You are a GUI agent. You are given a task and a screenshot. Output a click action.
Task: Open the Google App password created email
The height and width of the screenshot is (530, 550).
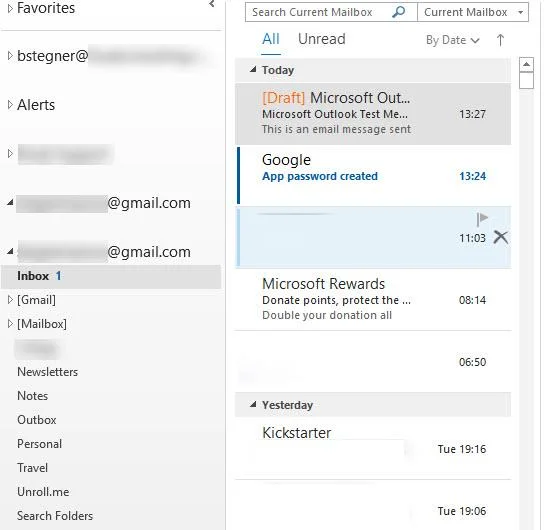pos(373,175)
